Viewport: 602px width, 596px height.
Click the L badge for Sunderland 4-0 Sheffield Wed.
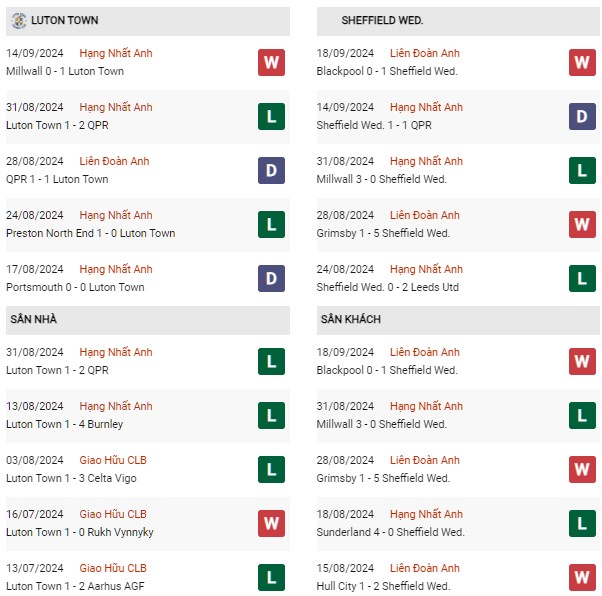pyautogui.click(x=582, y=523)
